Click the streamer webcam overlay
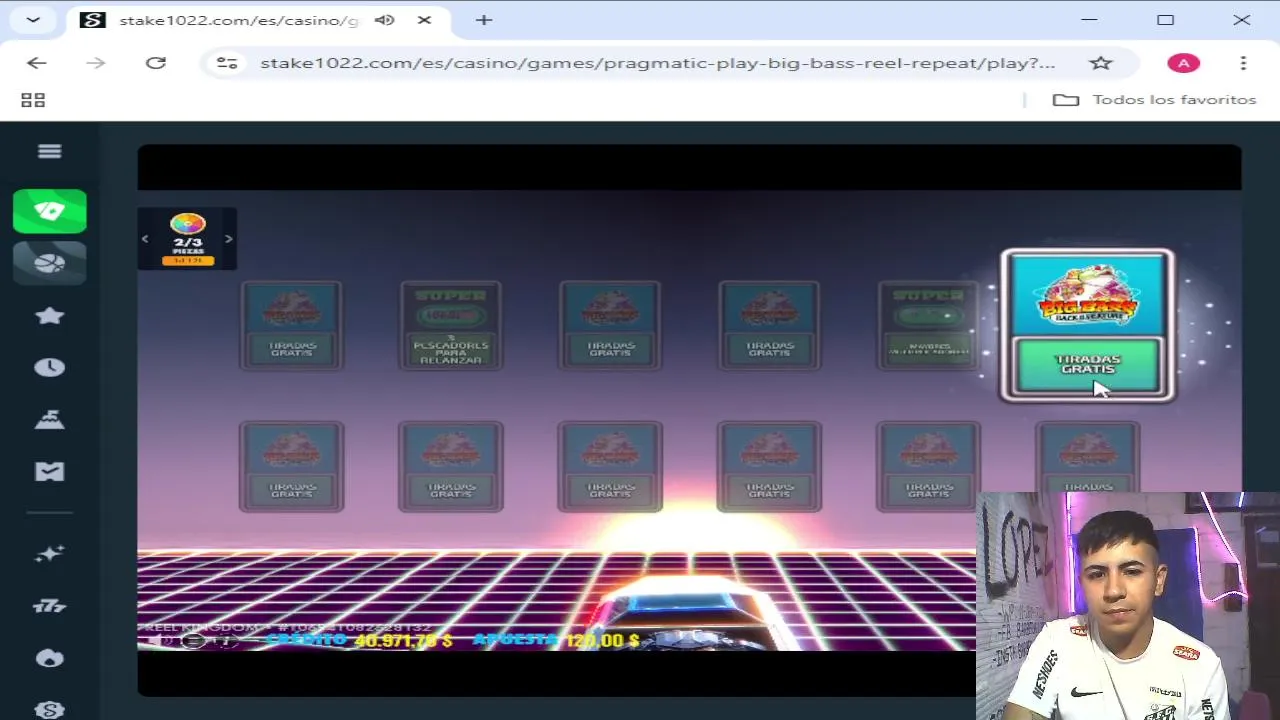This screenshot has height=720, width=1280. coord(1128,605)
